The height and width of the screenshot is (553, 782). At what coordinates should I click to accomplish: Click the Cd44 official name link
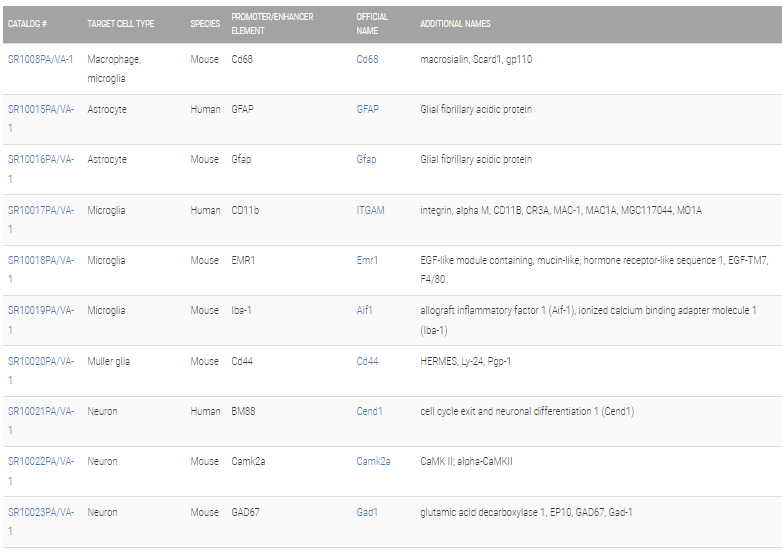(x=367, y=361)
